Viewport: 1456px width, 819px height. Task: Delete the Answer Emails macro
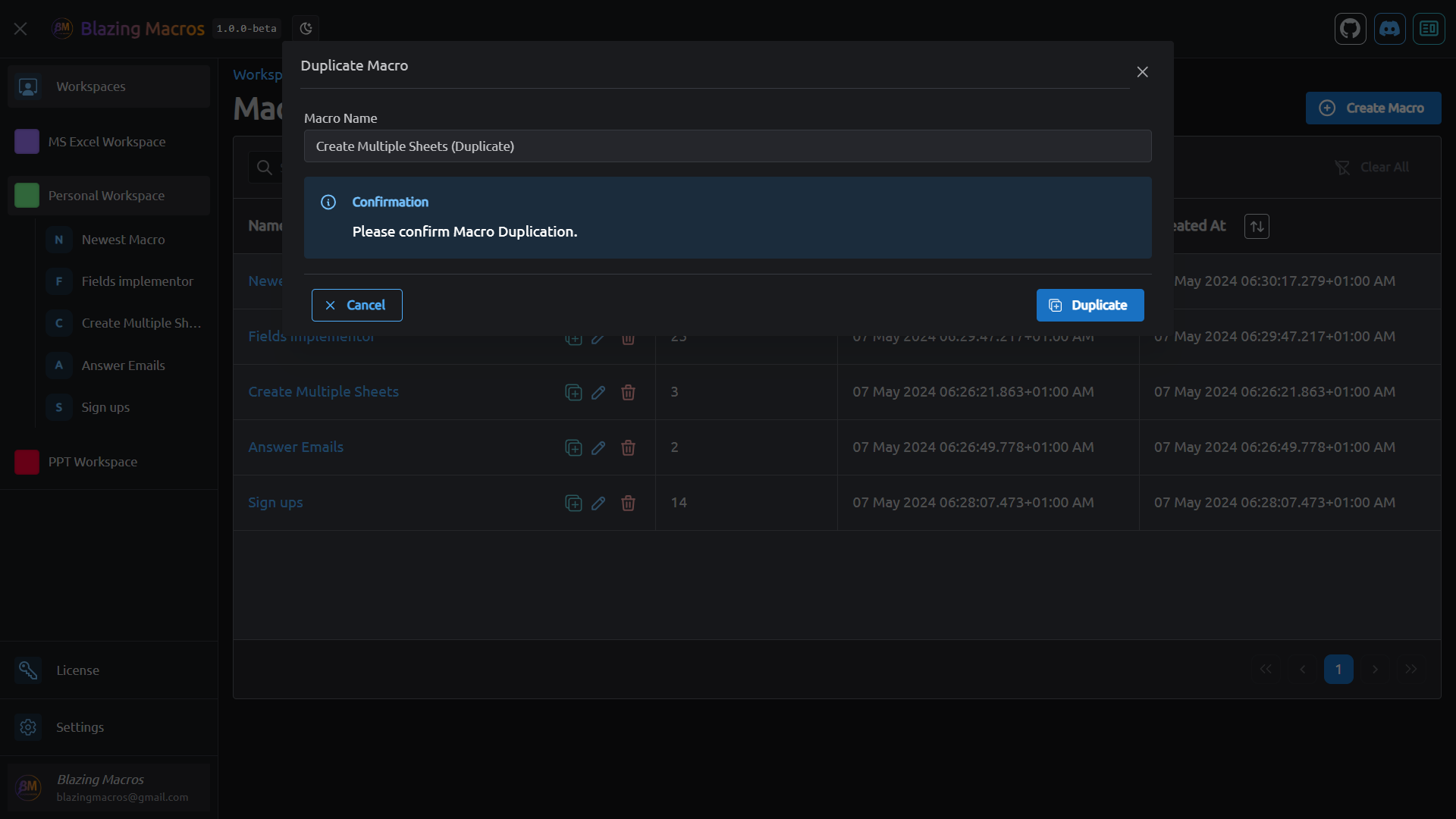click(x=628, y=447)
